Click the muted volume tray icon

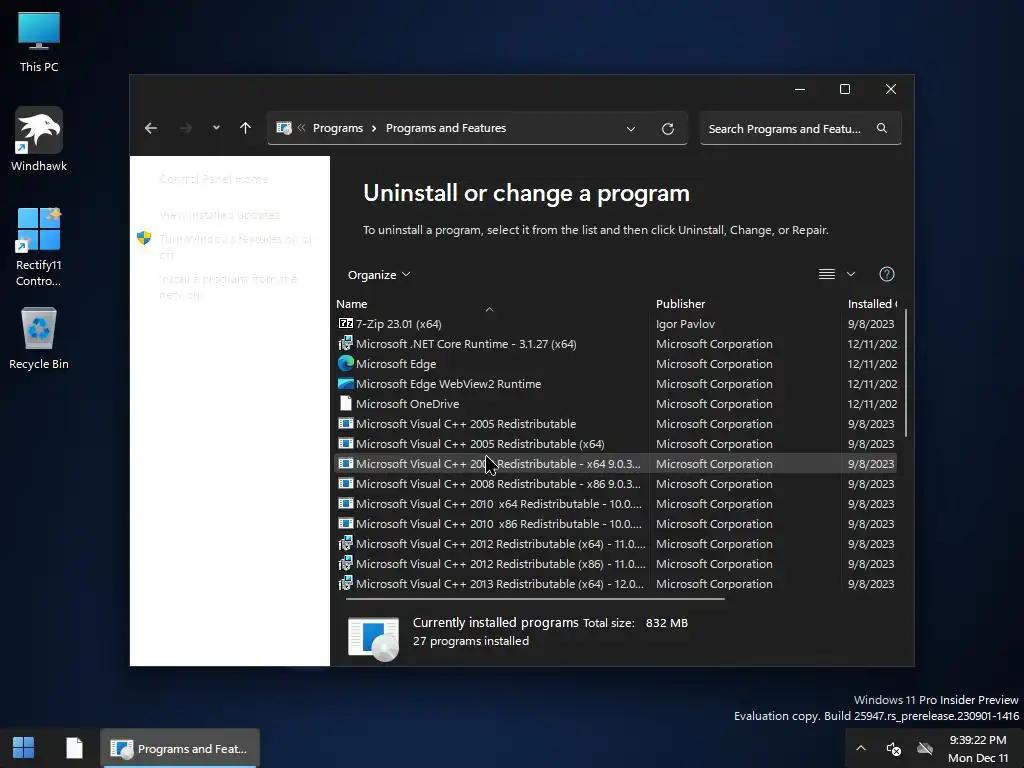pyautogui.click(x=893, y=749)
